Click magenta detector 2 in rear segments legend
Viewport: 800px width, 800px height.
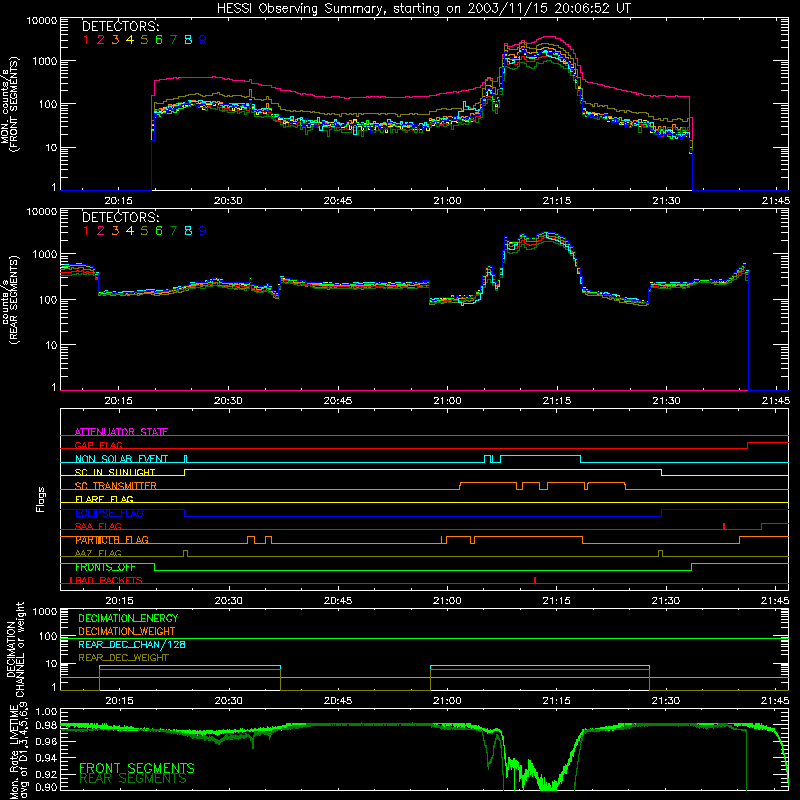[x=101, y=231]
